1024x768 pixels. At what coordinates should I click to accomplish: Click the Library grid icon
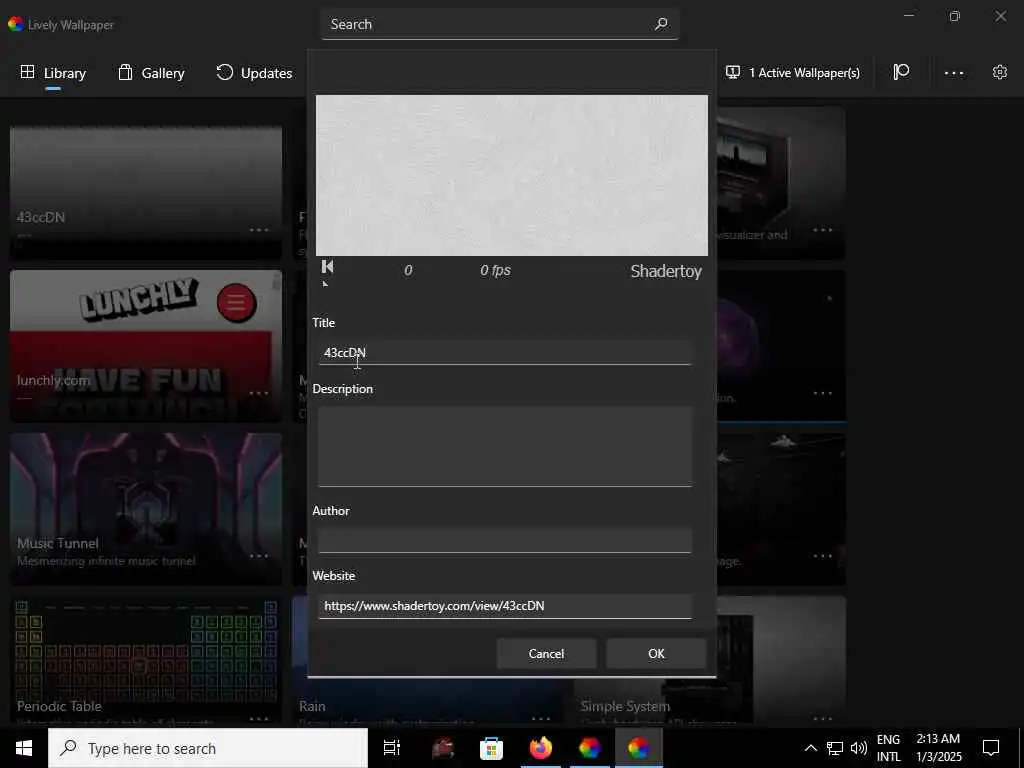[x=27, y=72]
